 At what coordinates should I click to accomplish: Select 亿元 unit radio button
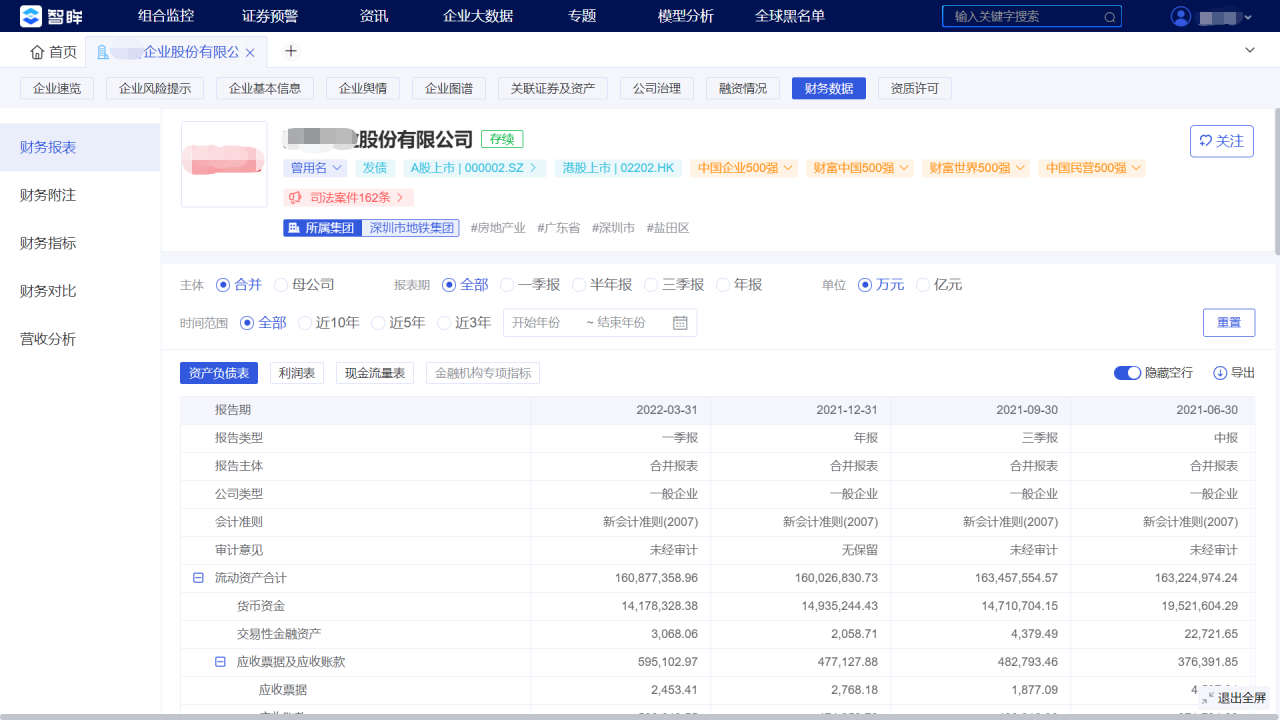tap(923, 285)
